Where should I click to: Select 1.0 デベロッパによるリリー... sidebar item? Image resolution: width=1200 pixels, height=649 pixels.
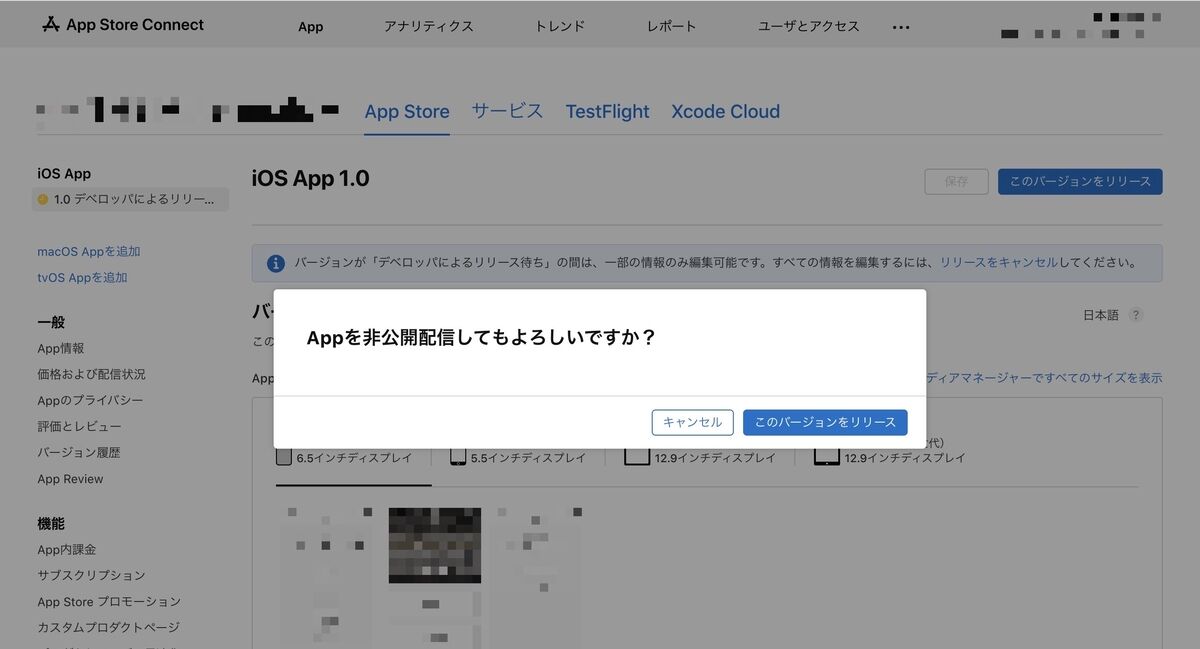tap(131, 199)
